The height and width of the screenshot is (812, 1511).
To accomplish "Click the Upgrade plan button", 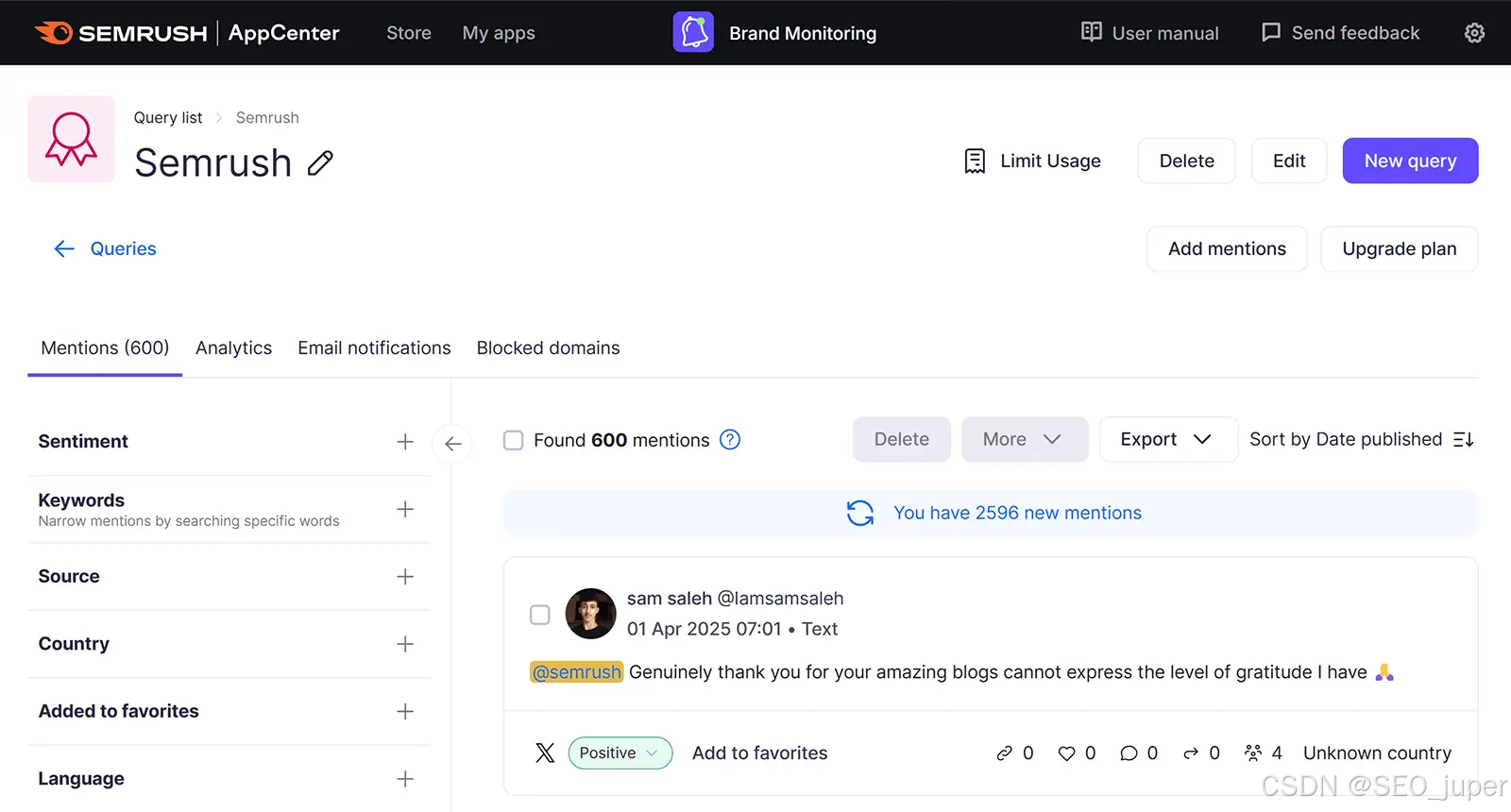I will (1399, 249).
